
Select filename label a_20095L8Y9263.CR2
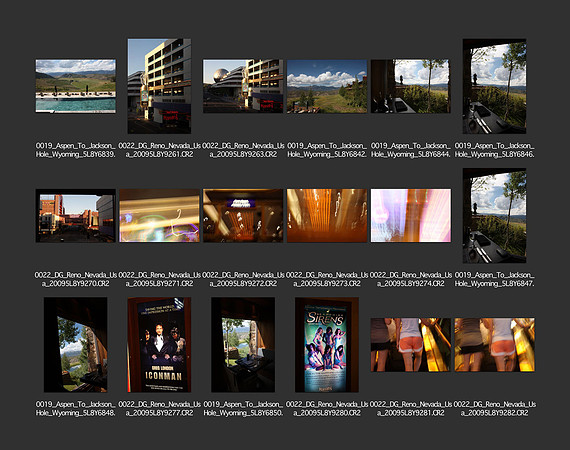tap(243, 154)
